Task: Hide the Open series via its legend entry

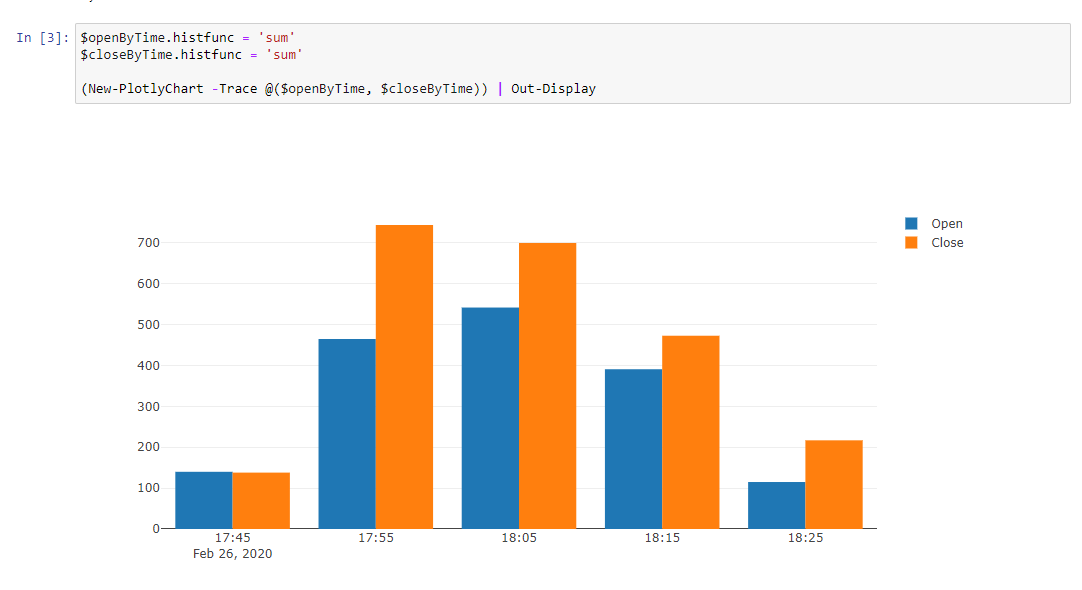Action: point(945,223)
